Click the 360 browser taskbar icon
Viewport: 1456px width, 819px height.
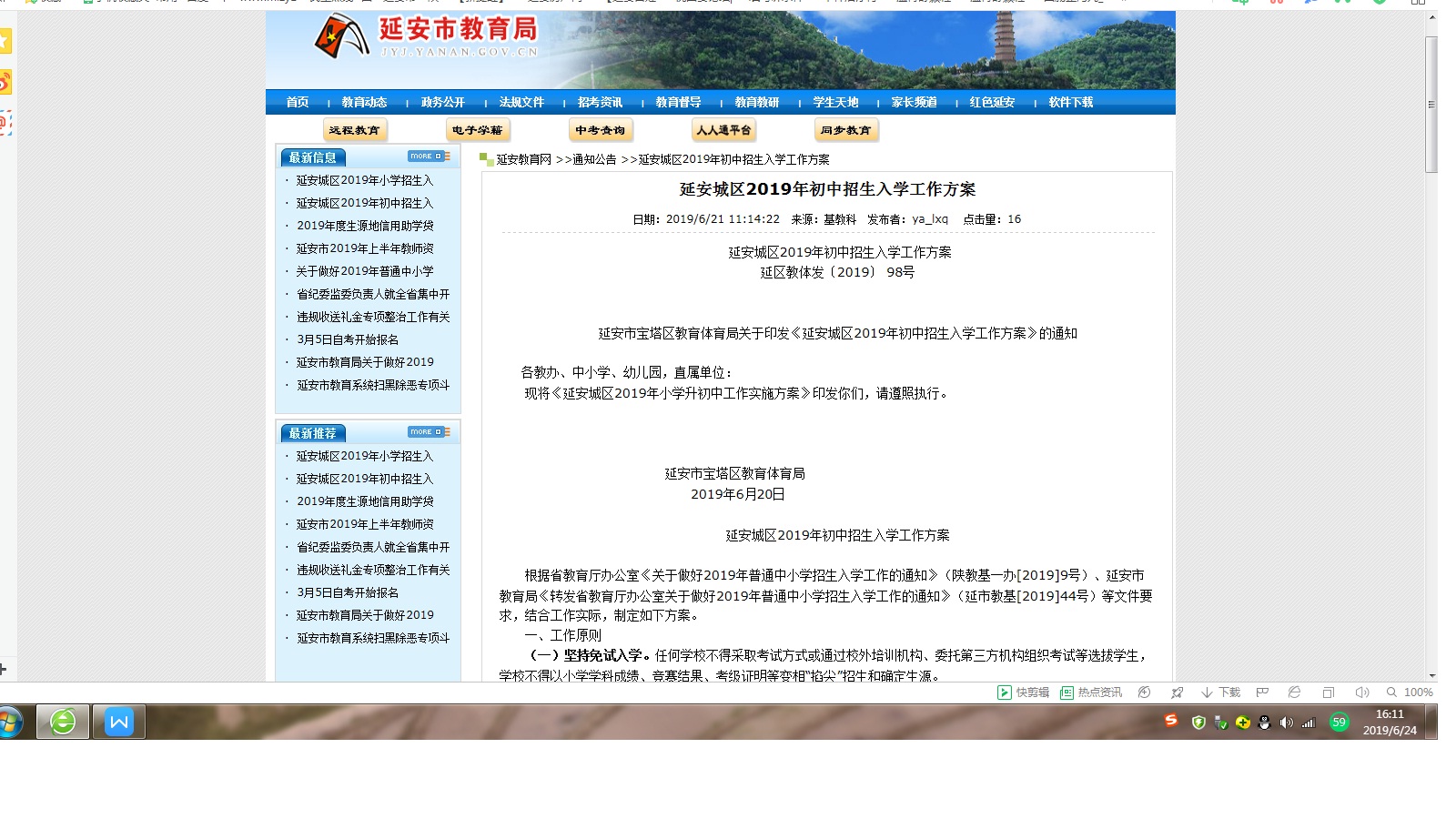(x=63, y=723)
